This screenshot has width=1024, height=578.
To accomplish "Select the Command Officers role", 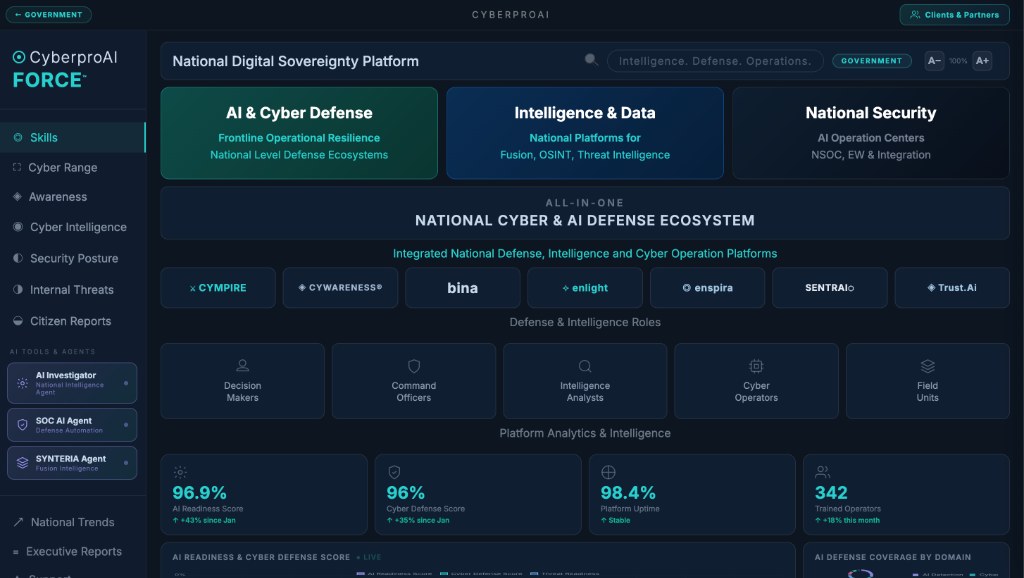I will (413, 381).
